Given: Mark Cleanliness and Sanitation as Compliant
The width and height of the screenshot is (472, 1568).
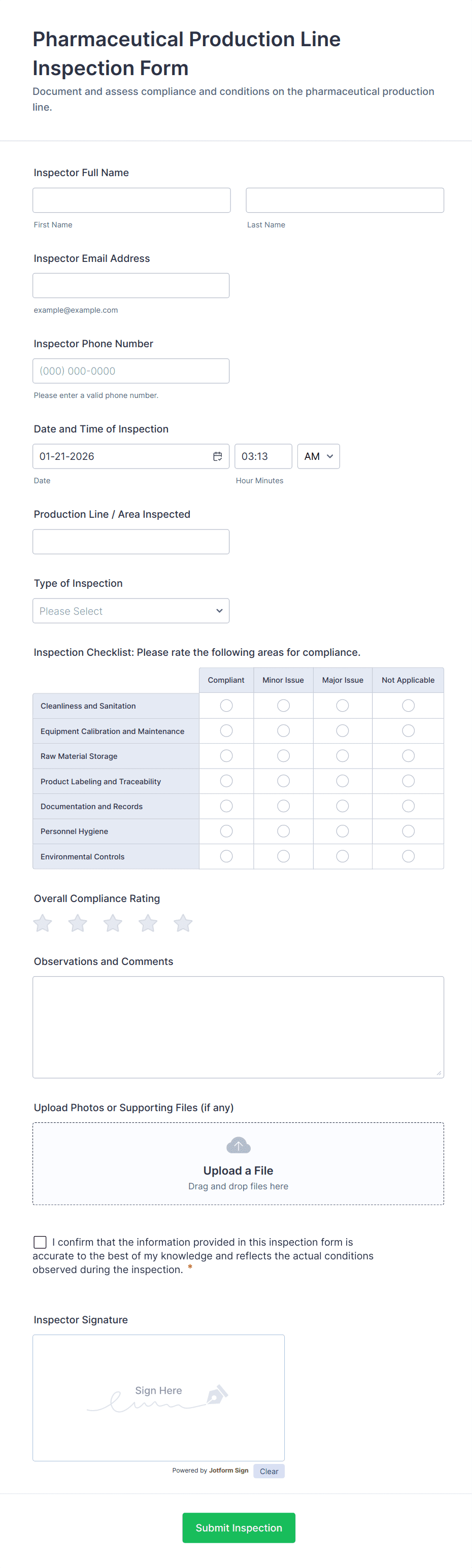Looking at the screenshot, I should click(226, 706).
